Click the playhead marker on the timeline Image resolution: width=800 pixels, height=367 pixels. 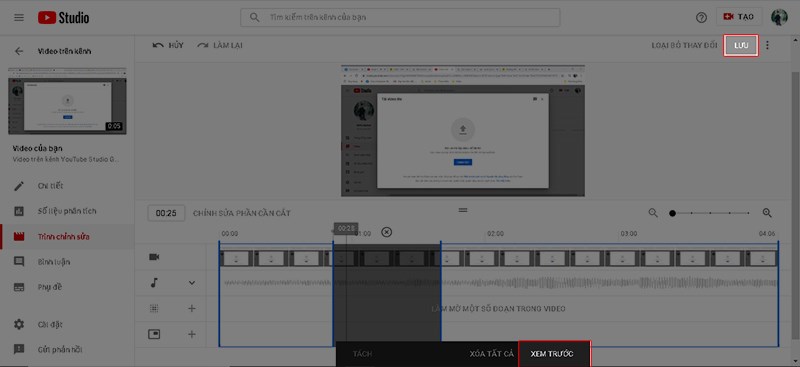[346, 228]
